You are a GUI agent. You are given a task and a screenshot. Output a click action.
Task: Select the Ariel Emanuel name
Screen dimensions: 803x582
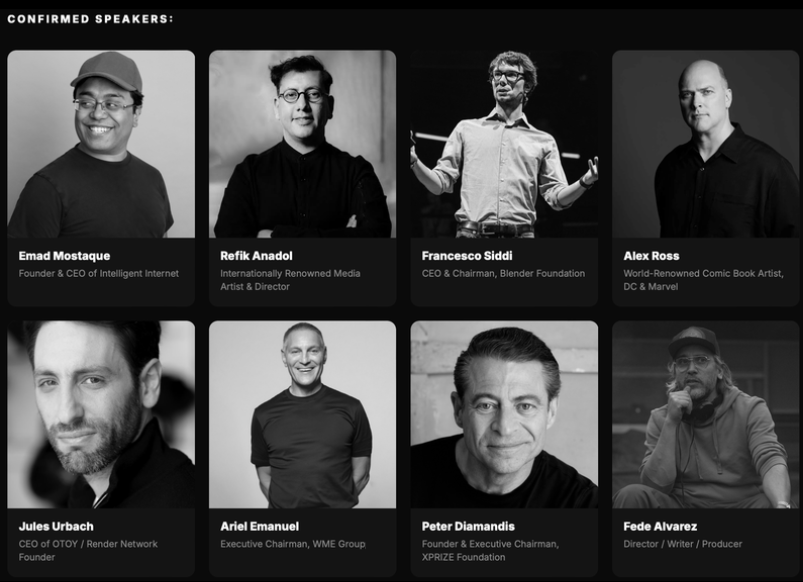(x=260, y=526)
